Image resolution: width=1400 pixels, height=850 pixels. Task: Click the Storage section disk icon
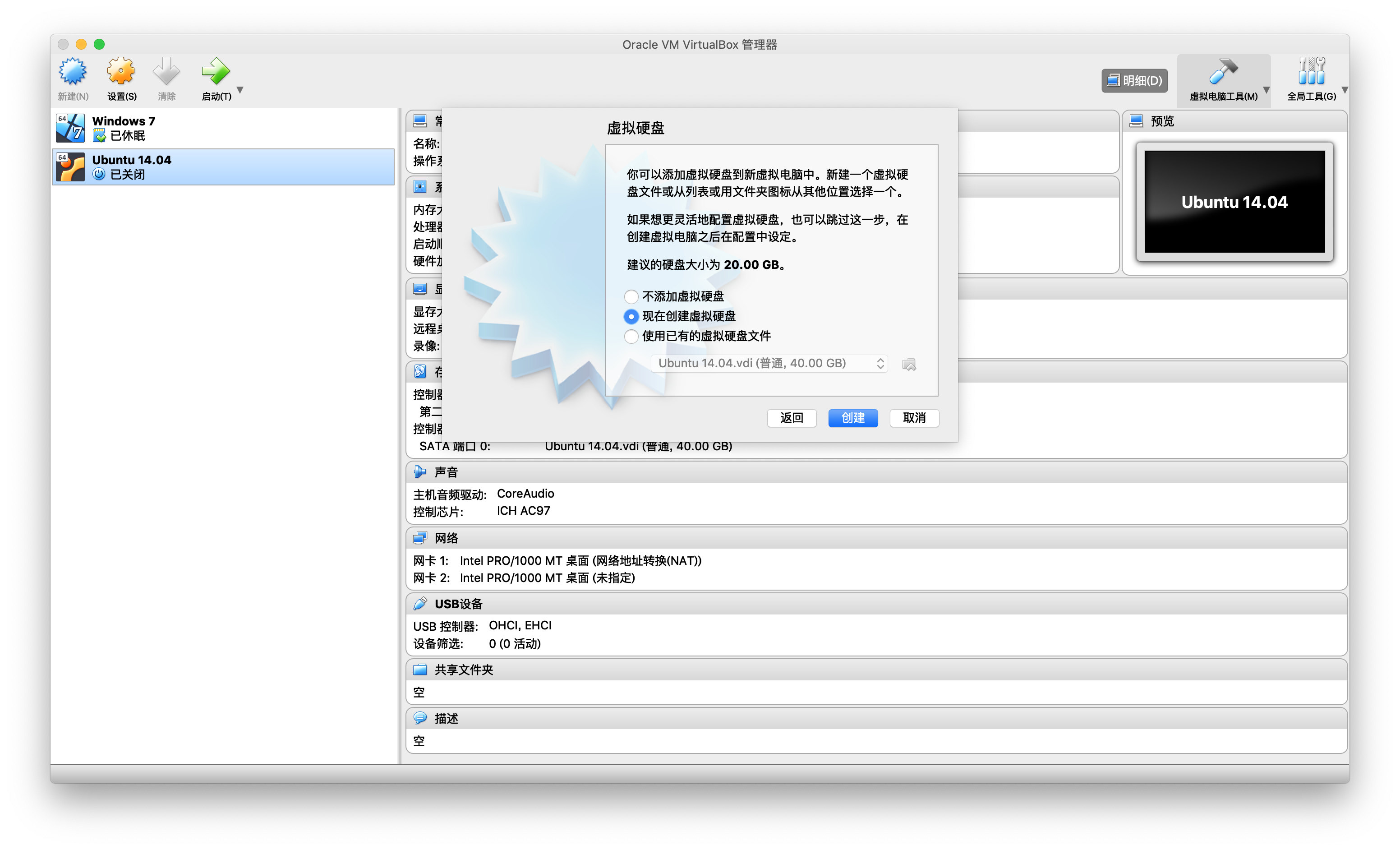coord(420,372)
